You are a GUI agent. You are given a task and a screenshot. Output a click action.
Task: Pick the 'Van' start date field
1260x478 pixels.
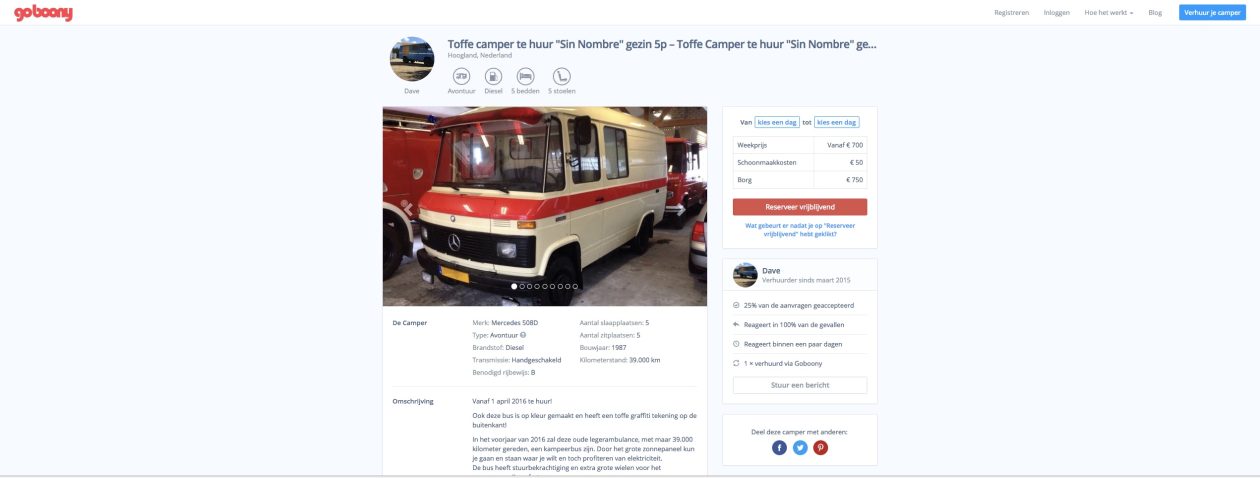coord(777,122)
